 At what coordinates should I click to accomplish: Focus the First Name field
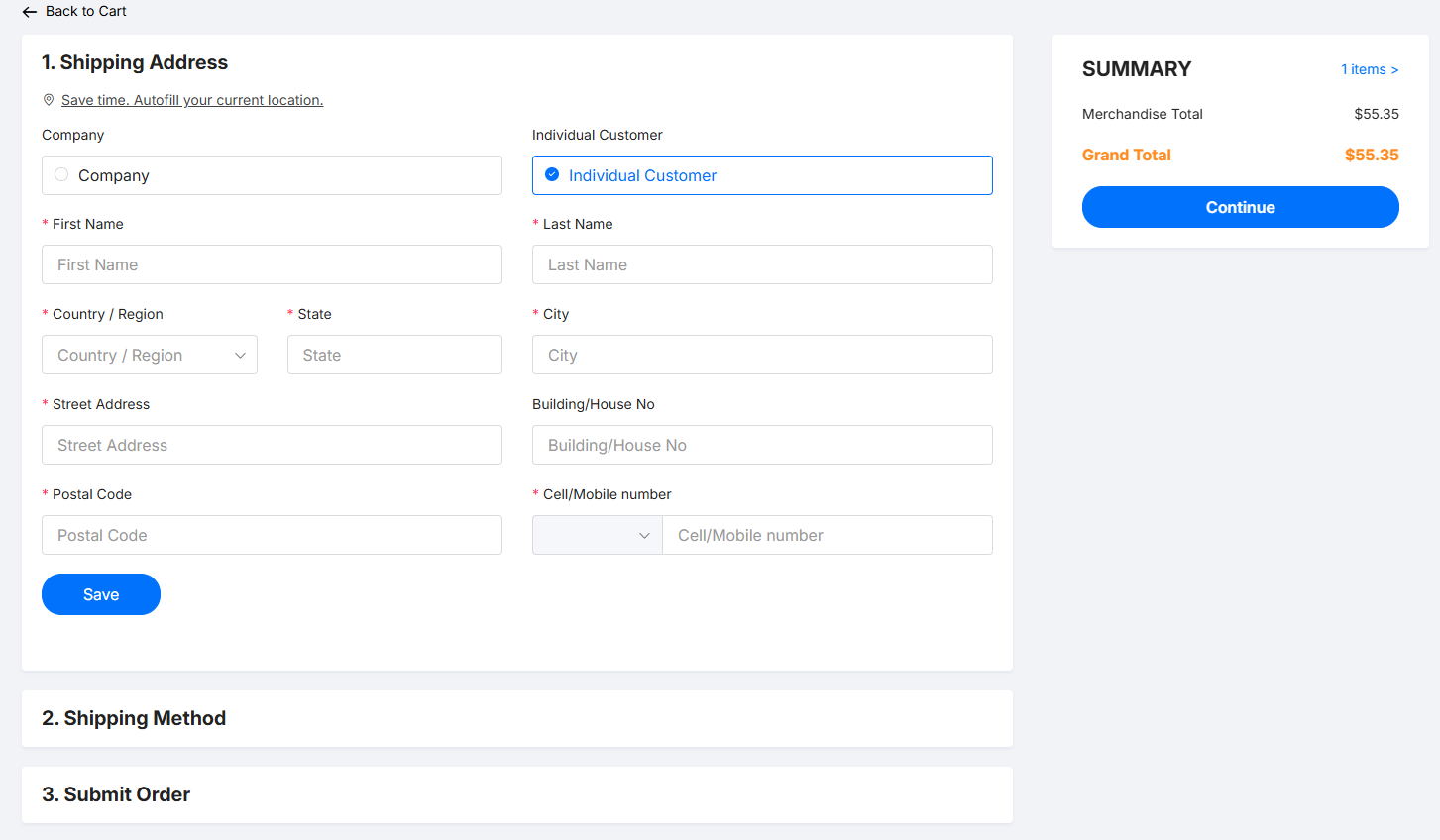tap(272, 264)
